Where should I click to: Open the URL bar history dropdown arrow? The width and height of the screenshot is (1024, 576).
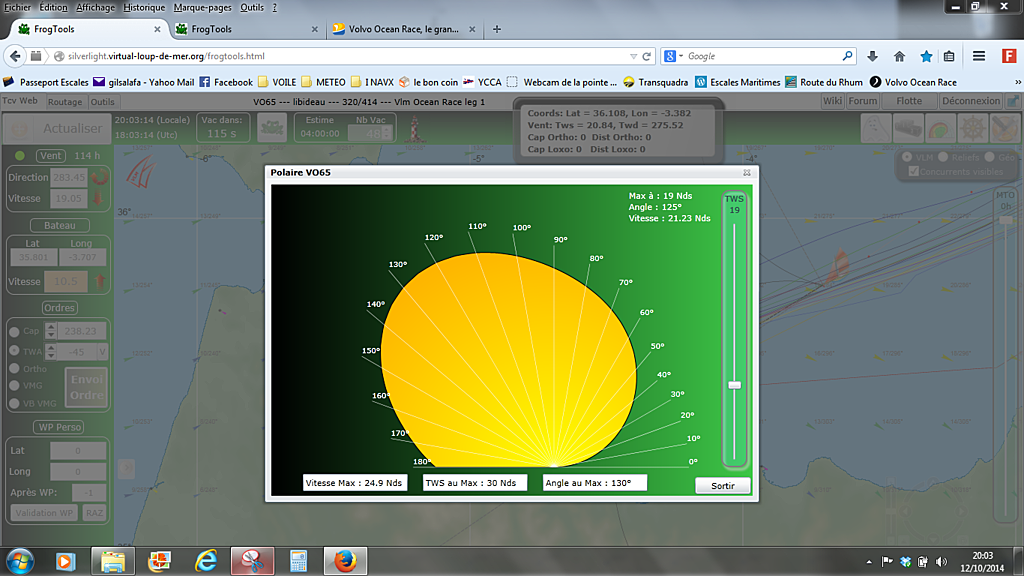[x=633, y=56]
